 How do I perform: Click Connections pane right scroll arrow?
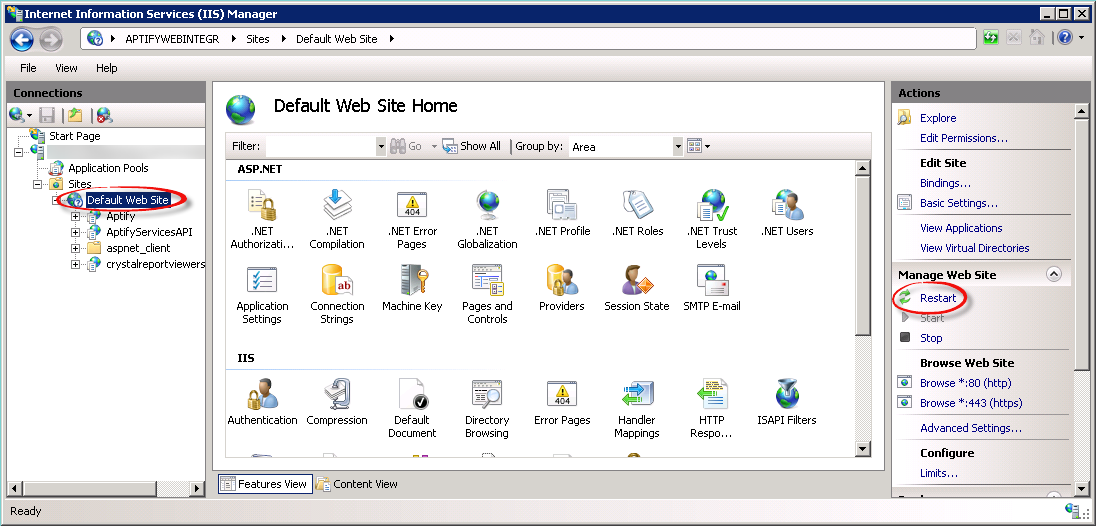click(x=197, y=488)
